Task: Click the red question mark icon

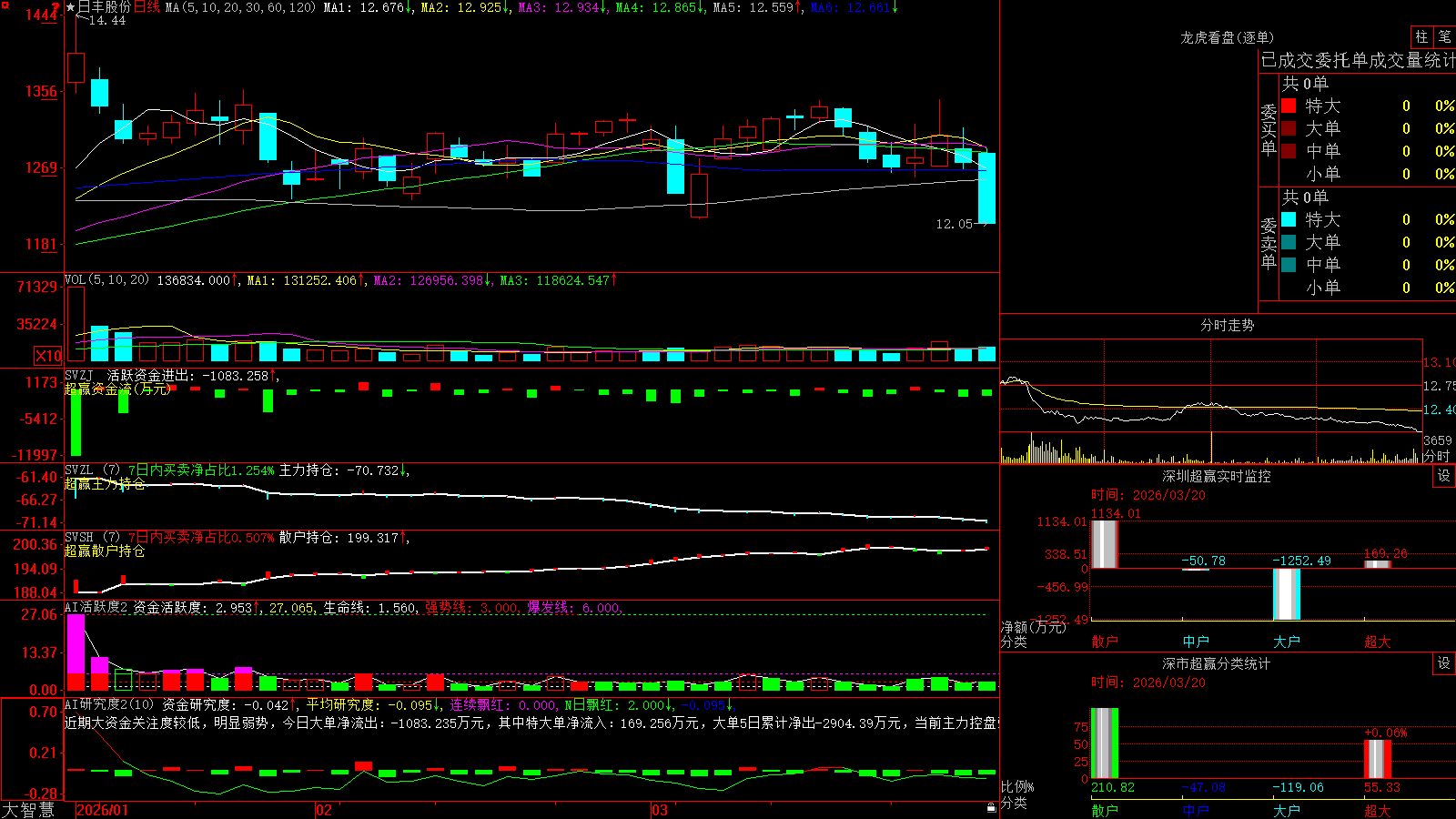Action: point(56,7)
